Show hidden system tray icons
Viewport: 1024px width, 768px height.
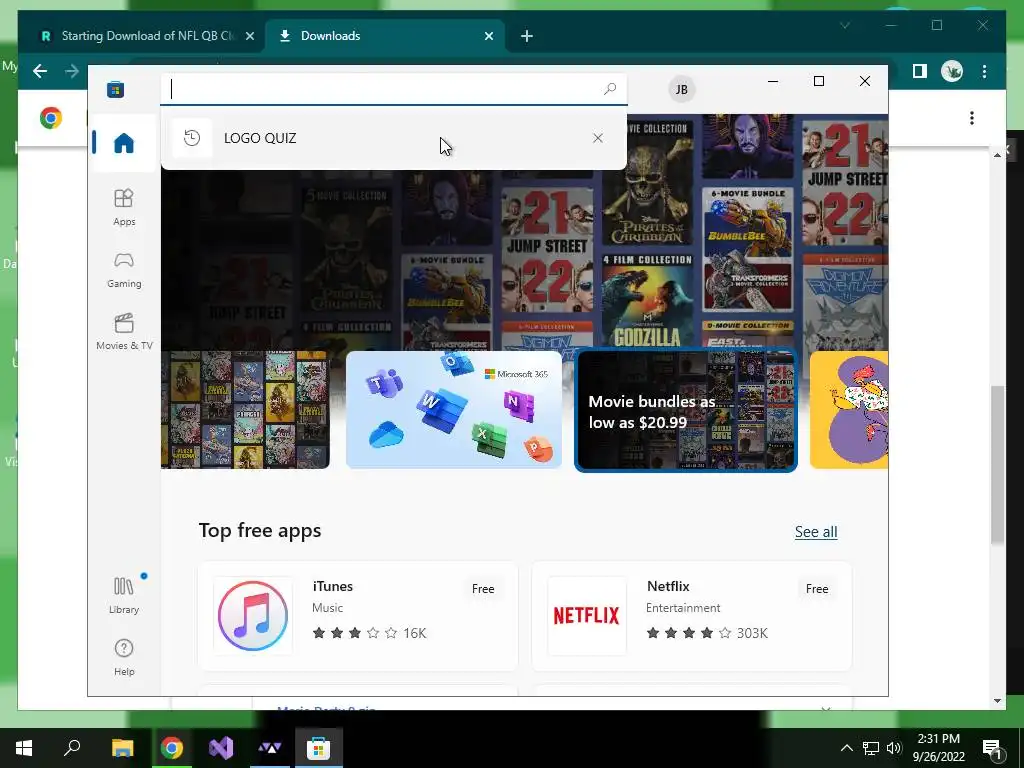(846, 748)
